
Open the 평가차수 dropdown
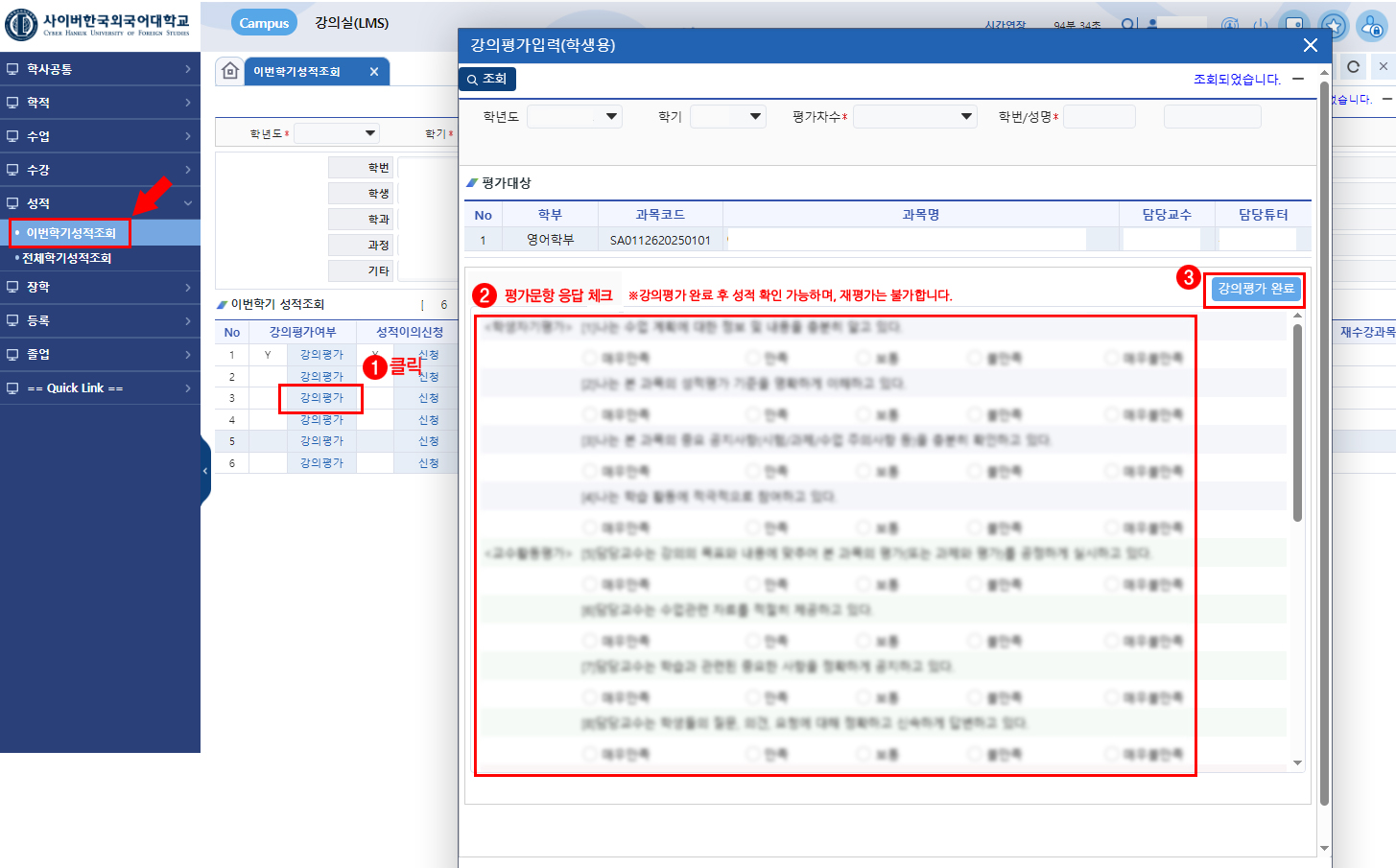[913, 117]
